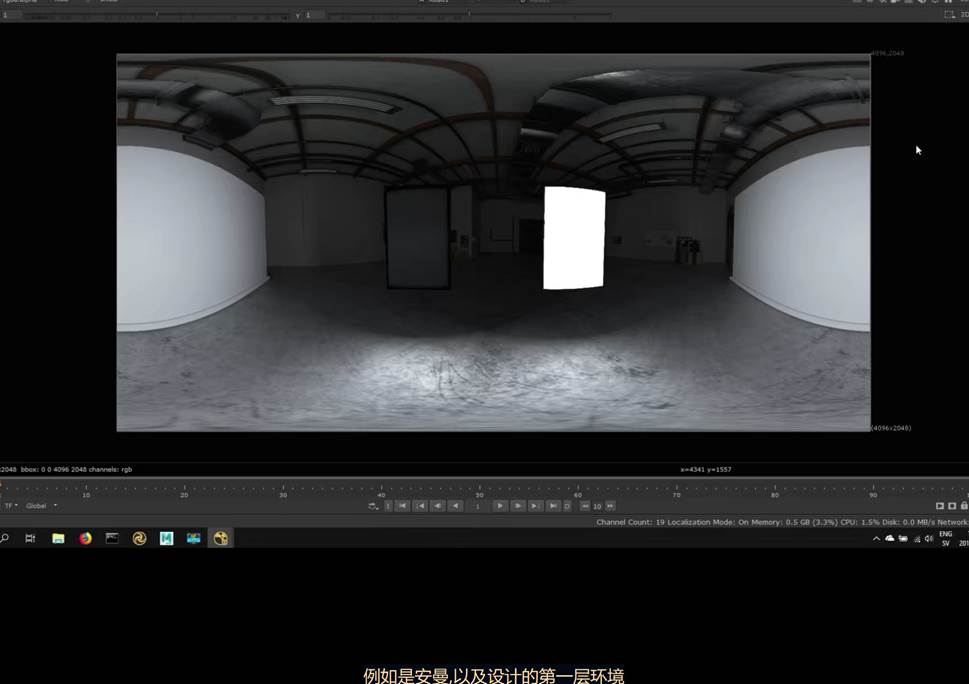Open File Explorer from taskbar
Screen dimensions: 969x684
tap(58, 538)
